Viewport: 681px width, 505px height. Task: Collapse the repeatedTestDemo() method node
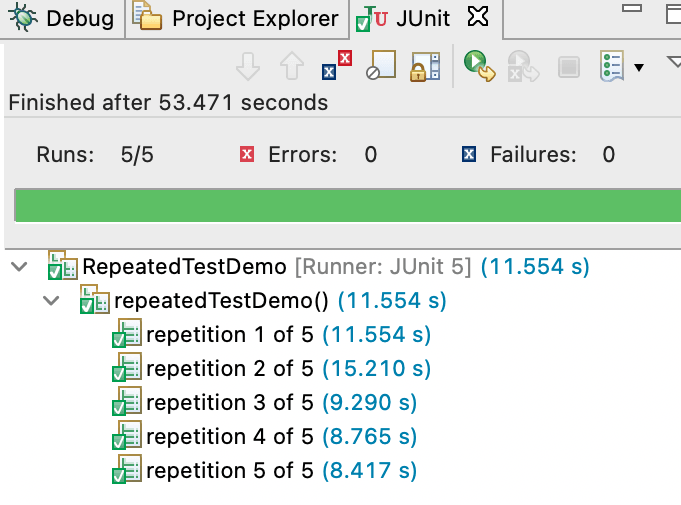[52, 300]
